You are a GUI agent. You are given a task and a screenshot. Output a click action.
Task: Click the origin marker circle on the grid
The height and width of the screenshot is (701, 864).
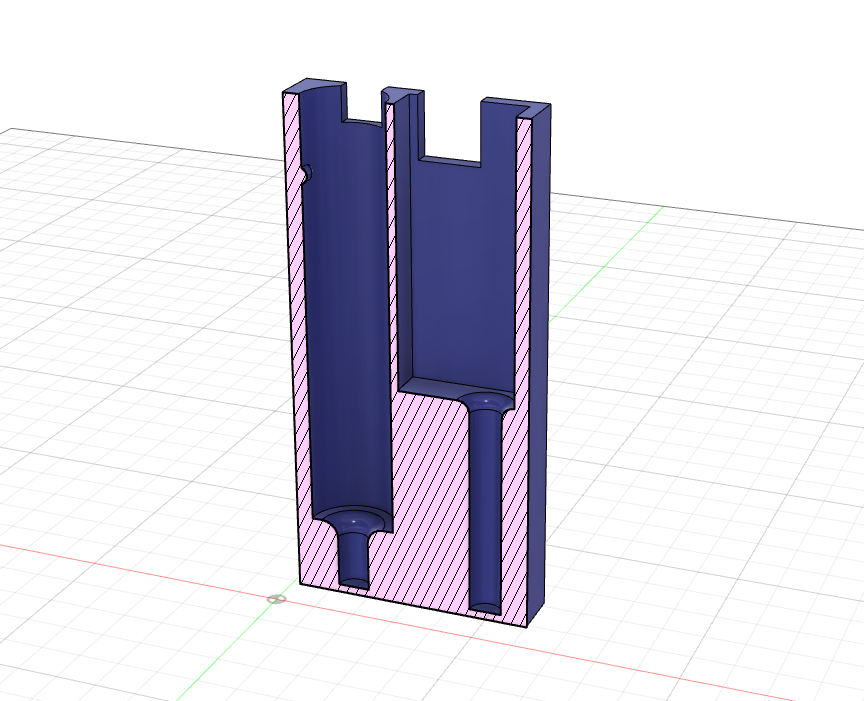click(x=277, y=599)
